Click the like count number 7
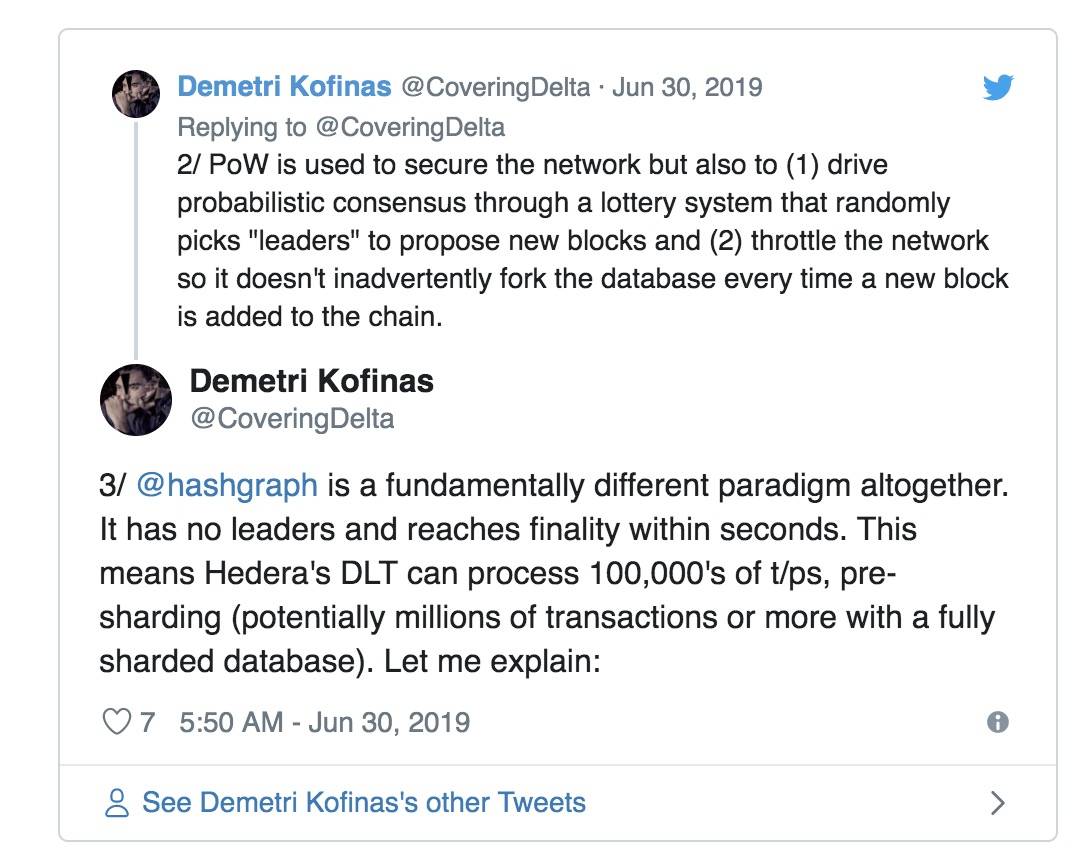This screenshot has height=856, width=1072. [147, 723]
